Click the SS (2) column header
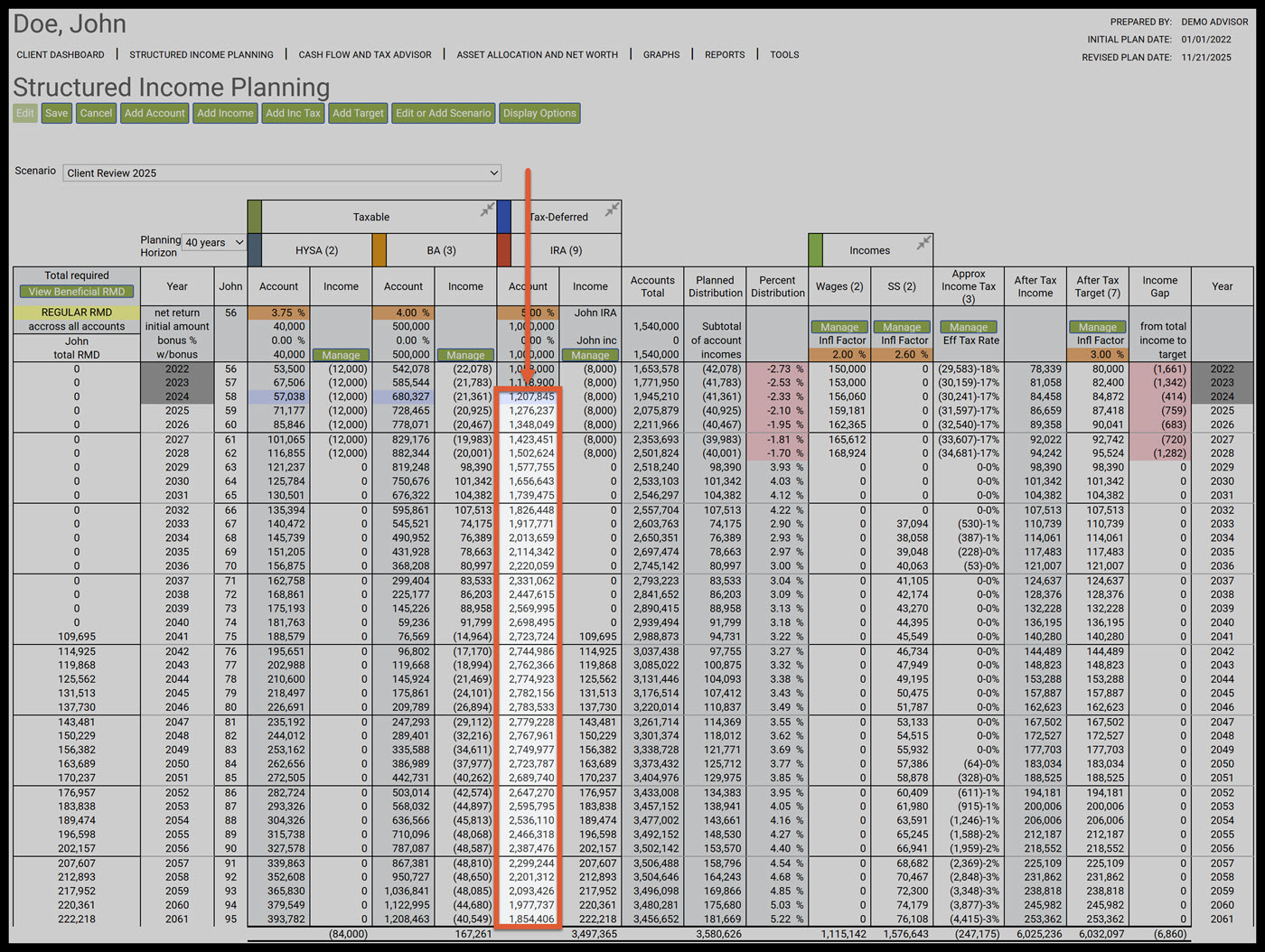This screenshot has height=952, width=1265. point(902,286)
